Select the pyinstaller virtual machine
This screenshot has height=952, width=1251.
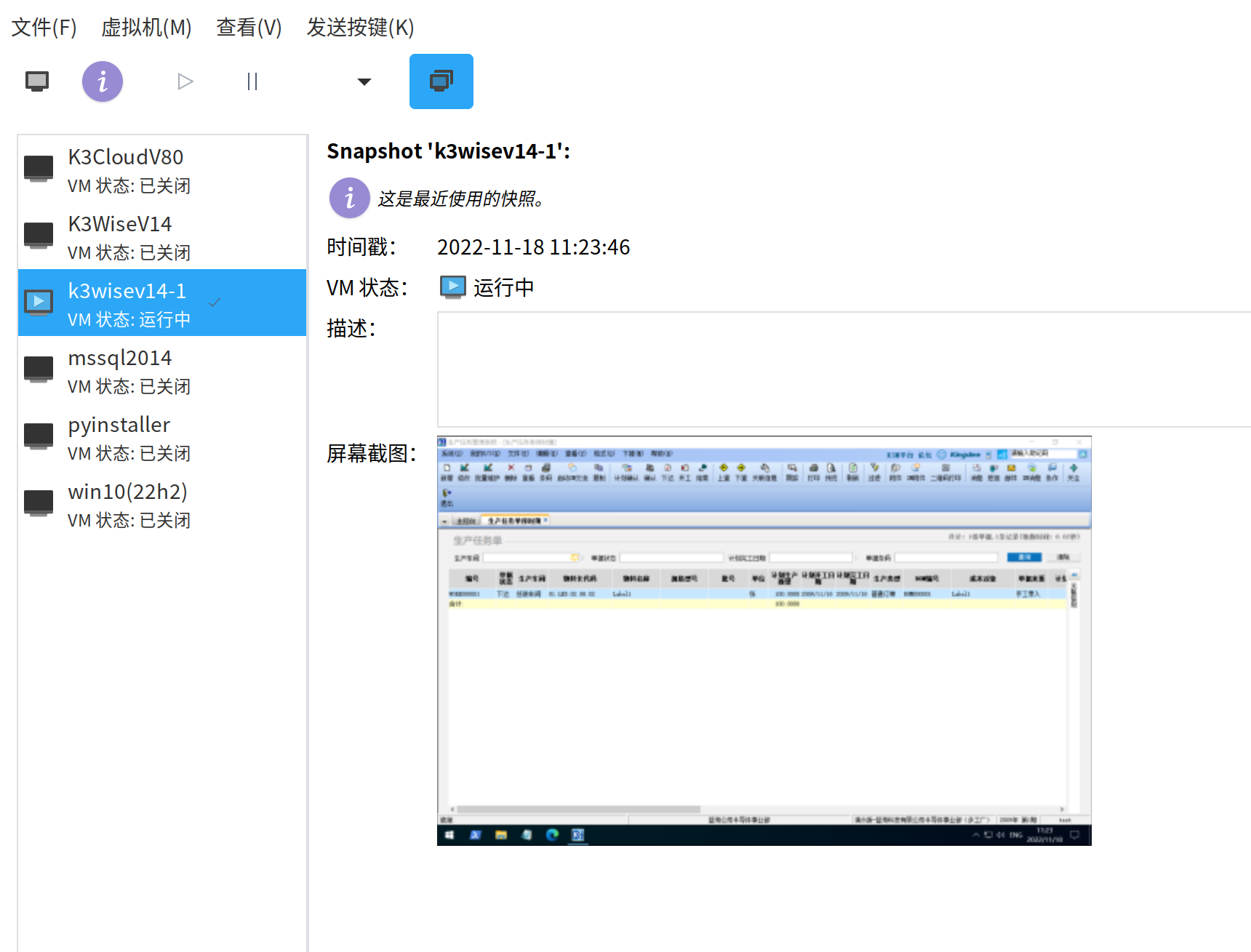[x=119, y=437]
